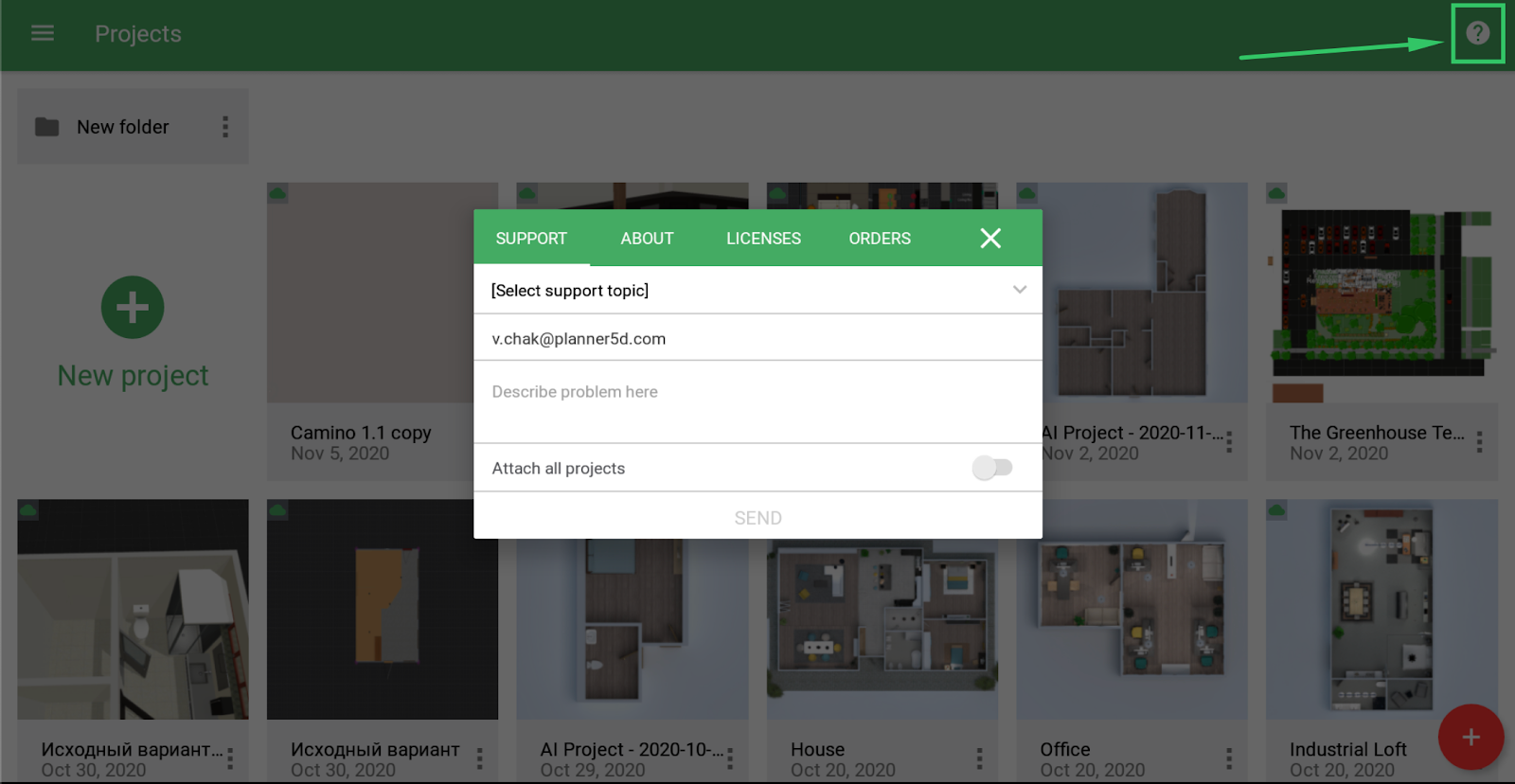
Task: Expand the Select support topic dropdown
Action: (x=757, y=291)
